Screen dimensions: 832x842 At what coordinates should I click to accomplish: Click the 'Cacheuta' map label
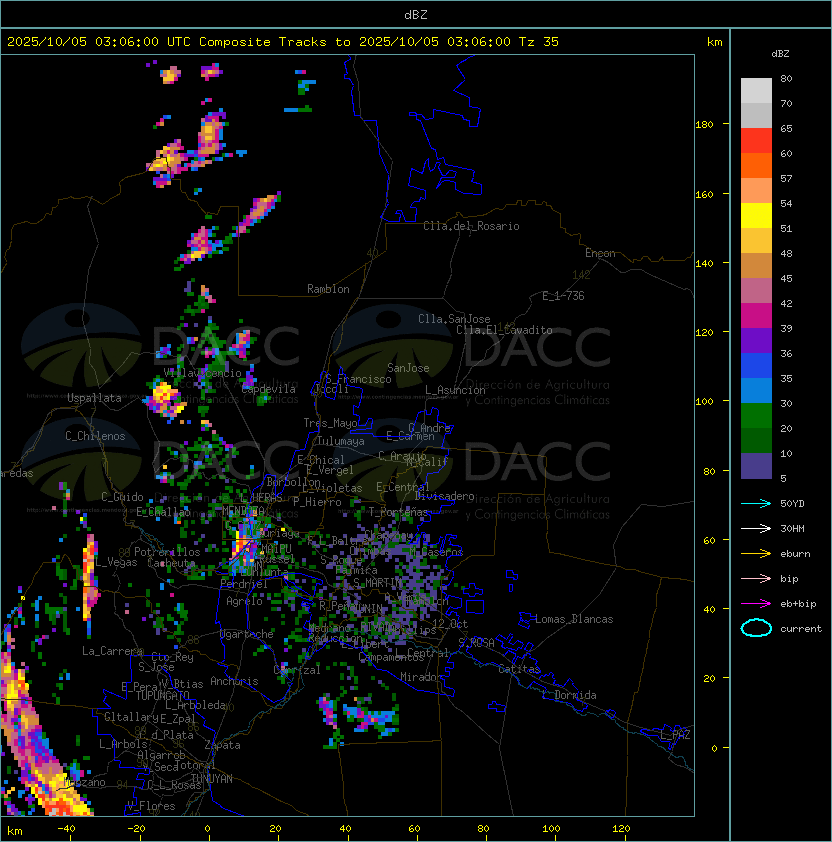[171, 563]
